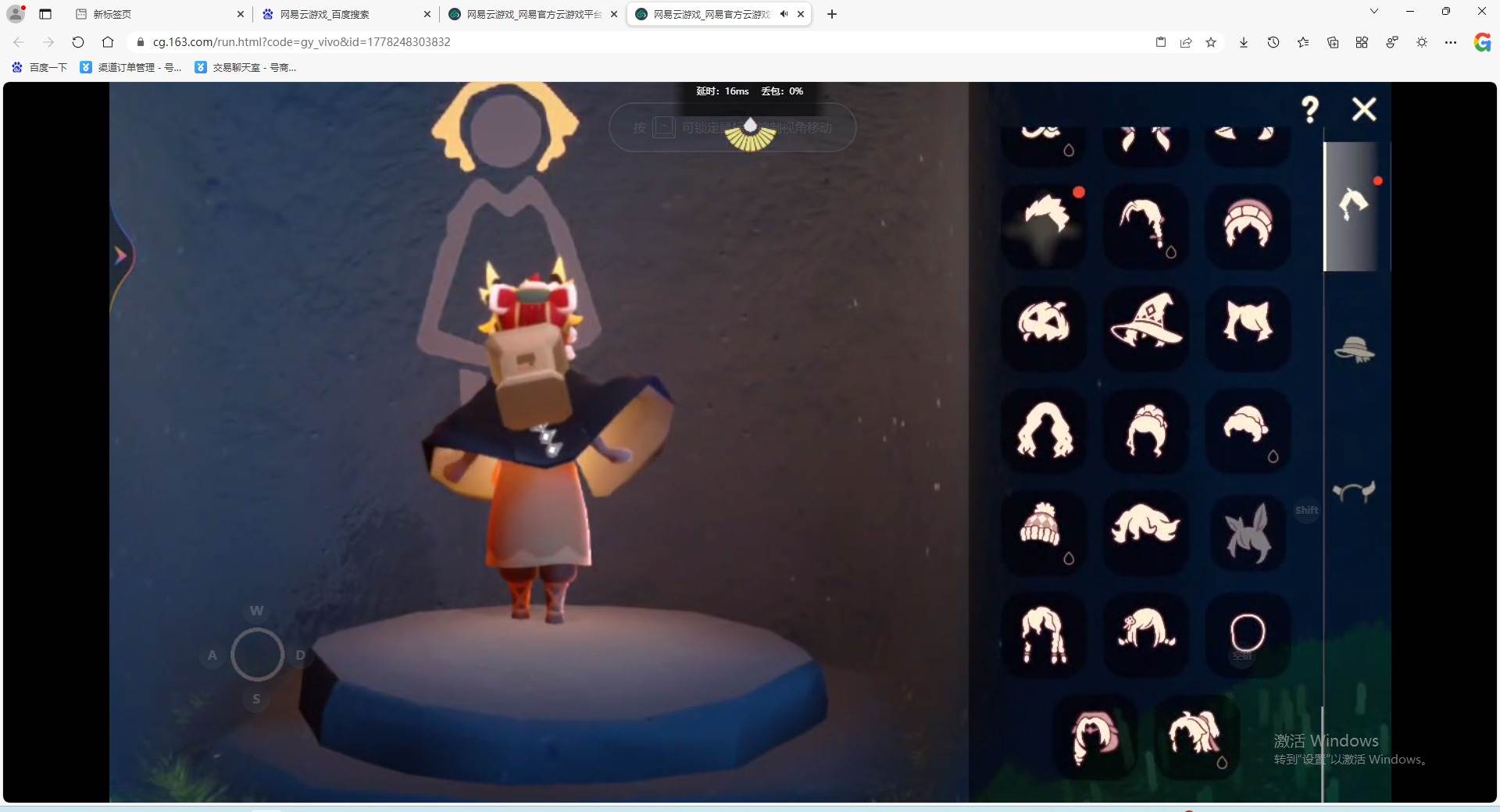
Task: Open the browser three-dot menu
Action: click(1451, 42)
